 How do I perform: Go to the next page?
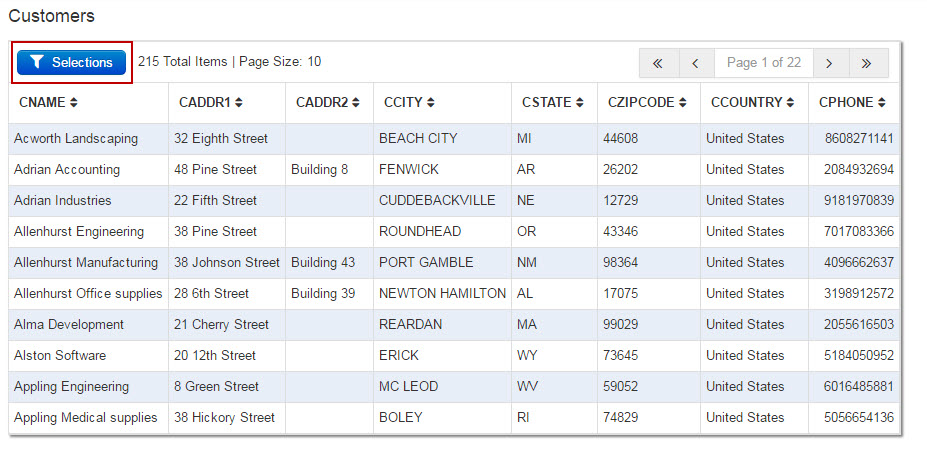pos(830,63)
